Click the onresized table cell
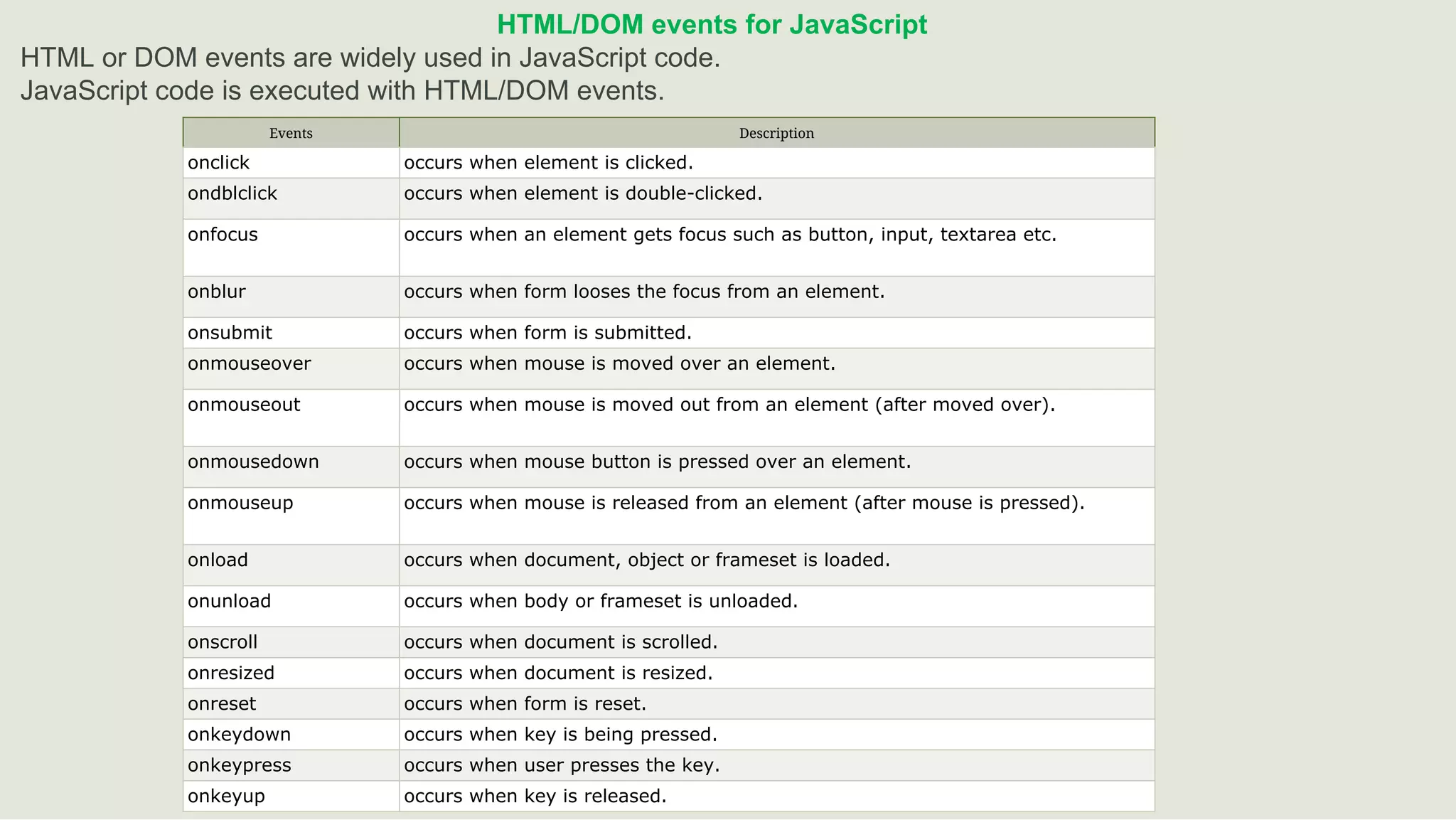Viewport: 1456px width, 820px height. 231,673
